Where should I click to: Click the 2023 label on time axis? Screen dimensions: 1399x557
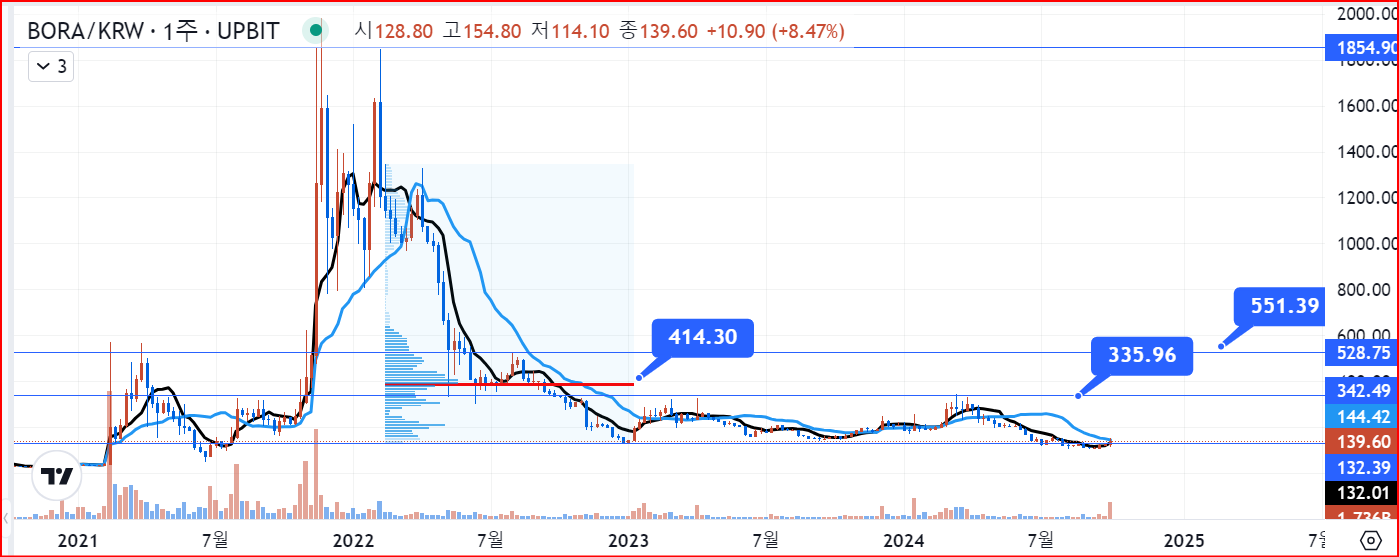coord(629,541)
